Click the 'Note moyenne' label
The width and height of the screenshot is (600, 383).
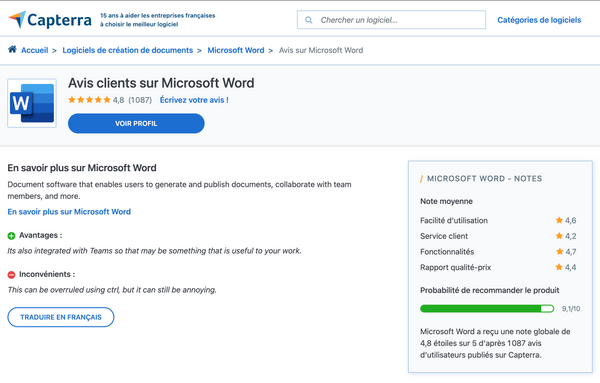point(446,201)
